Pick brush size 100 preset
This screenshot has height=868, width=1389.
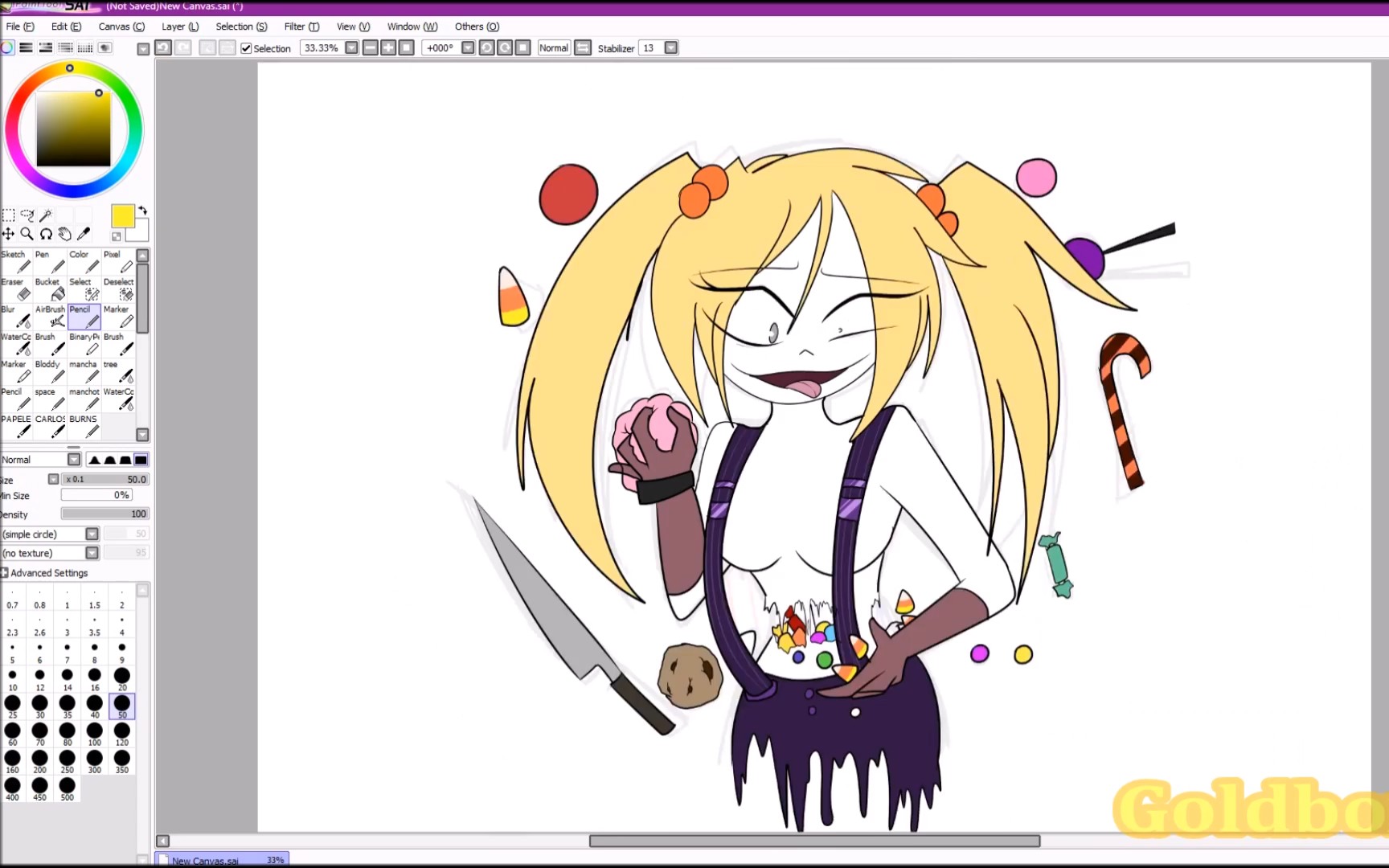95,734
